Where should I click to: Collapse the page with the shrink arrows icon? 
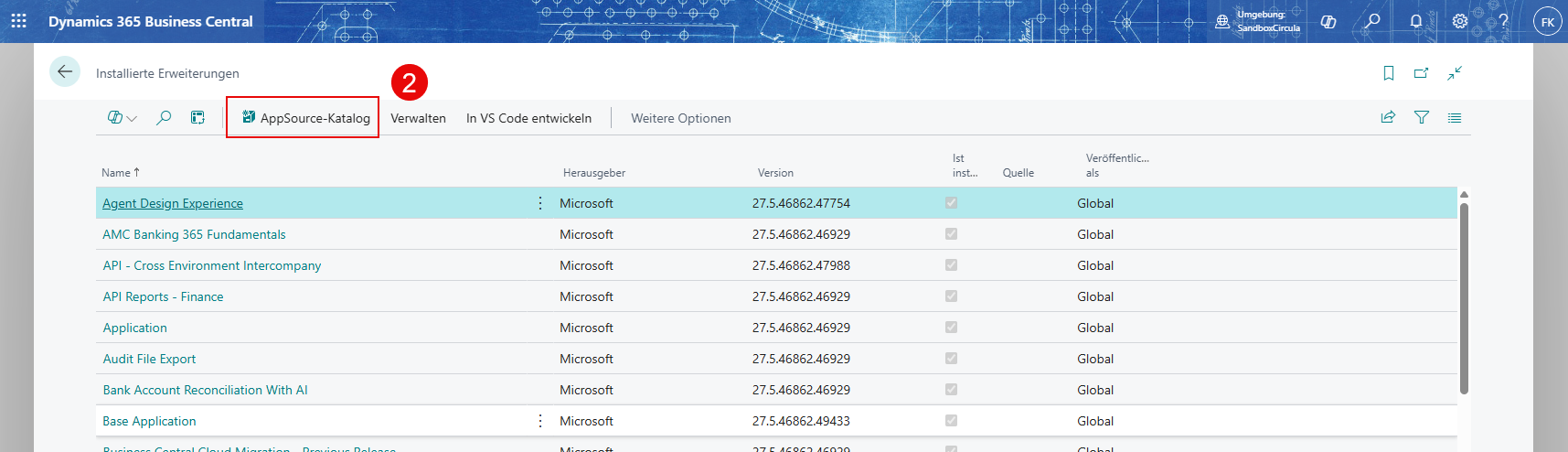point(1455,73)
